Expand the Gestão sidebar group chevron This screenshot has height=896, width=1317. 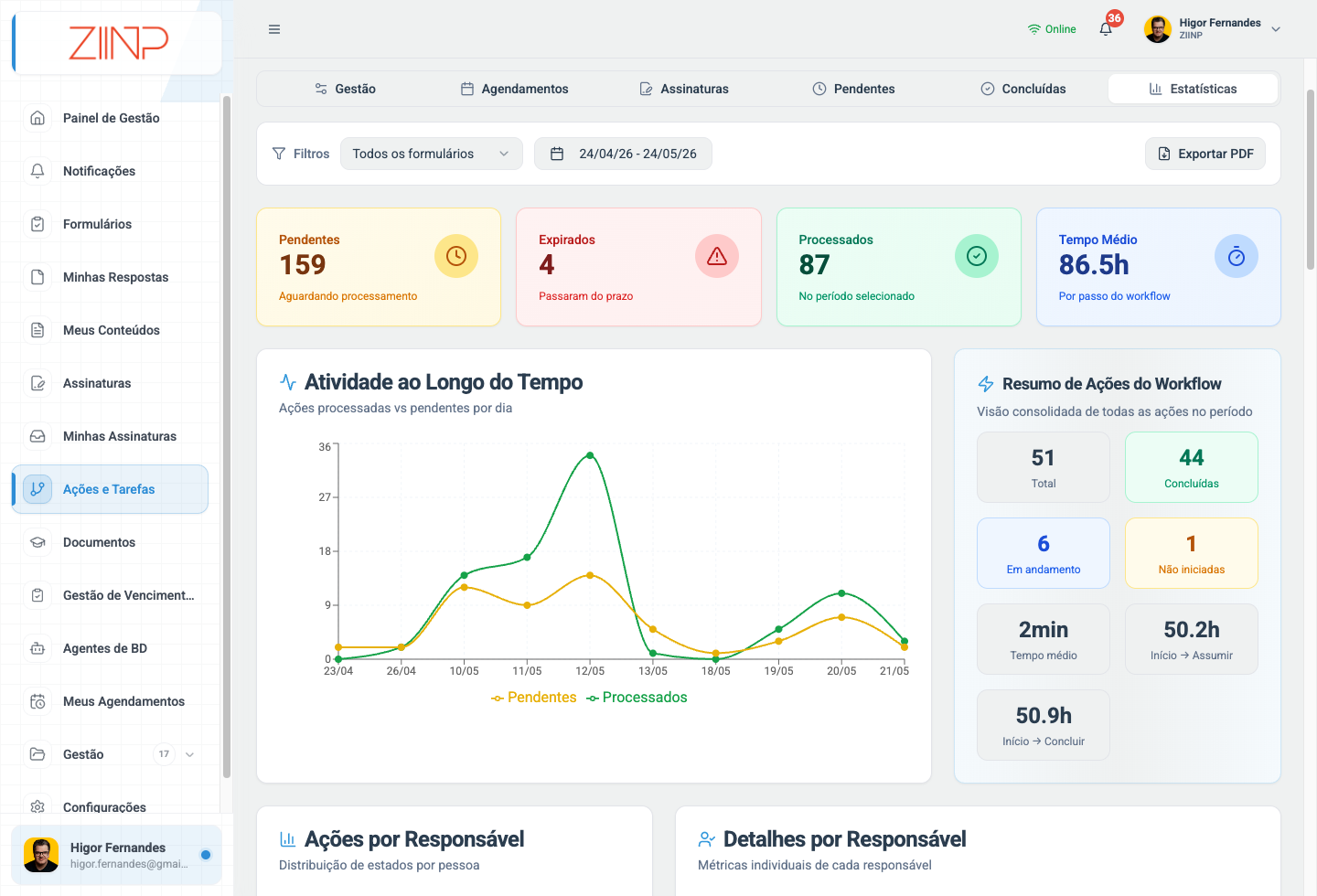190,754
